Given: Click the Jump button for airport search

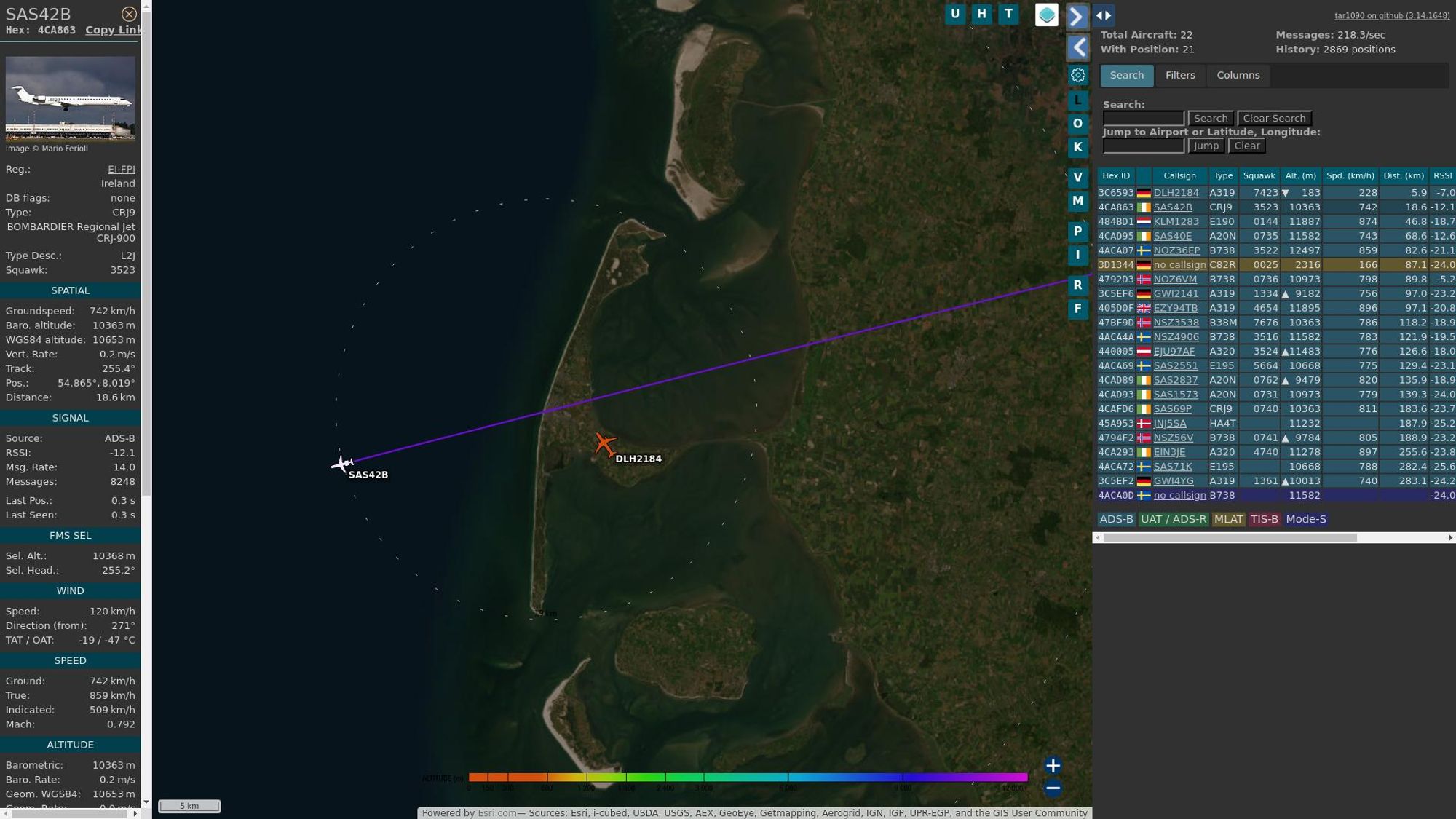Looking at the screenshot, I should (1206, 146).
